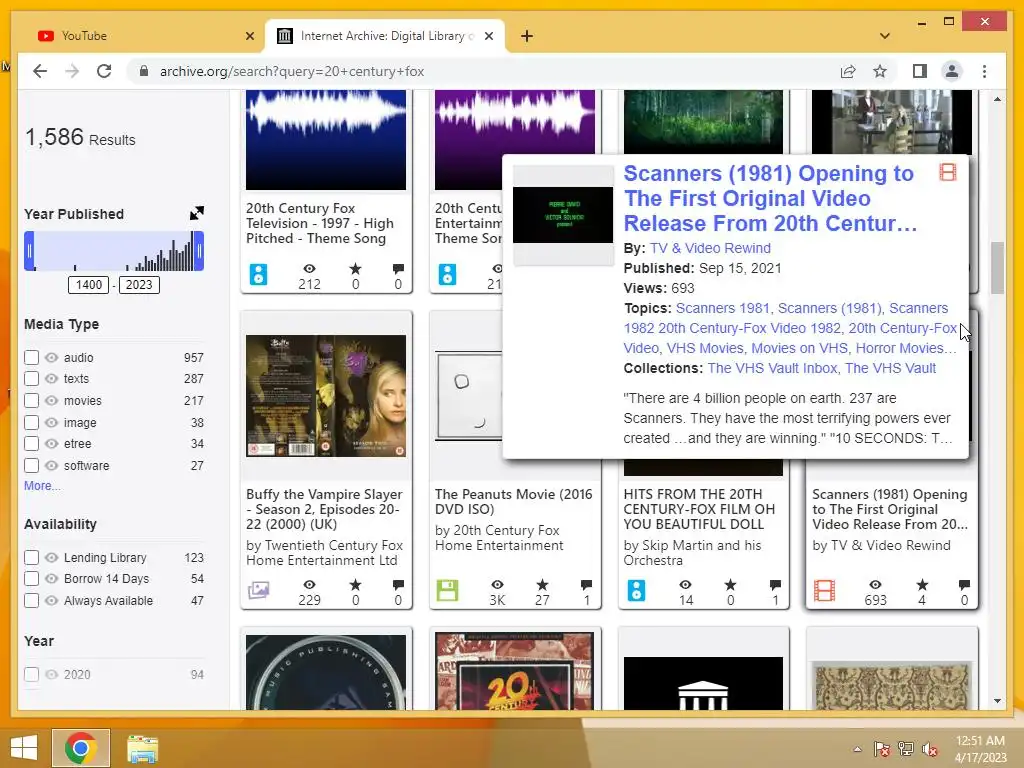Hide movies results with eye toggle
The width and height of the screenshot is (1024, 768).
52,400
